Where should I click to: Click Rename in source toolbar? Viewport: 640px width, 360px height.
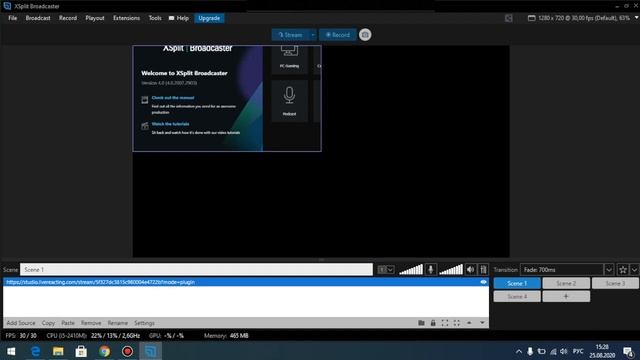click(x=118, y=323)
